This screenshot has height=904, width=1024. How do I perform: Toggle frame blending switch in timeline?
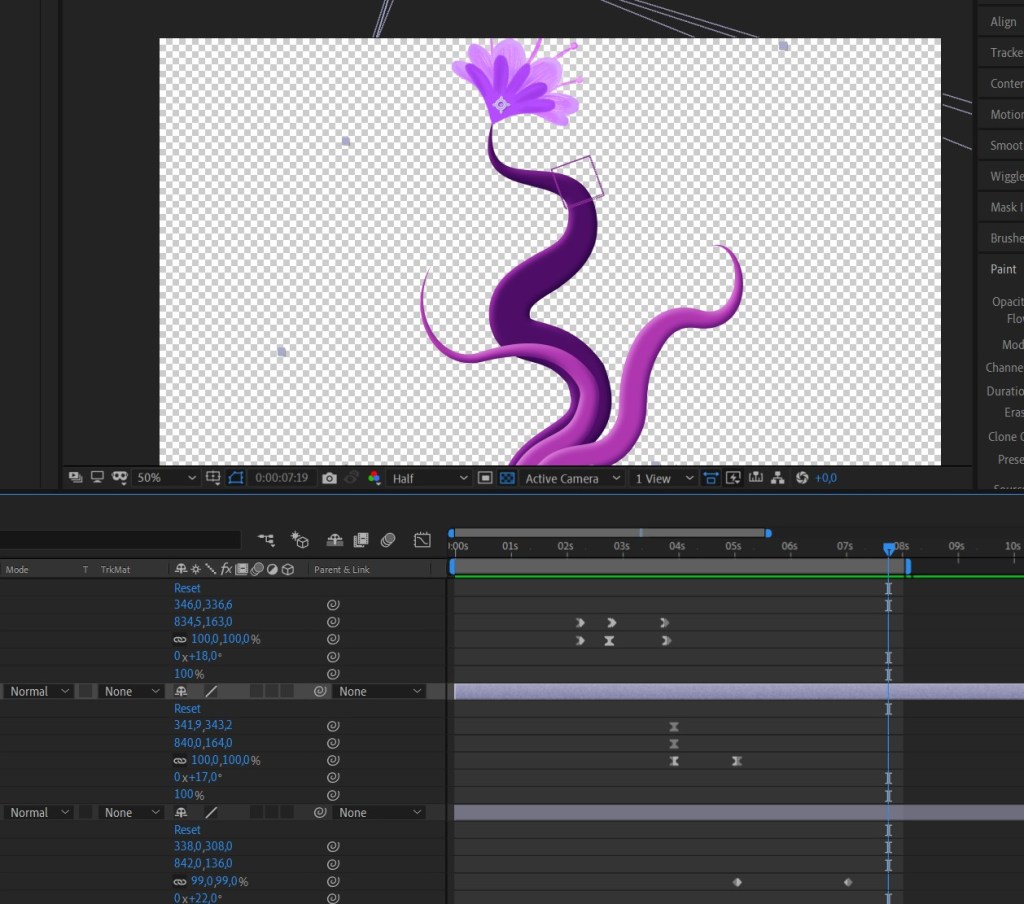(360, 540)
